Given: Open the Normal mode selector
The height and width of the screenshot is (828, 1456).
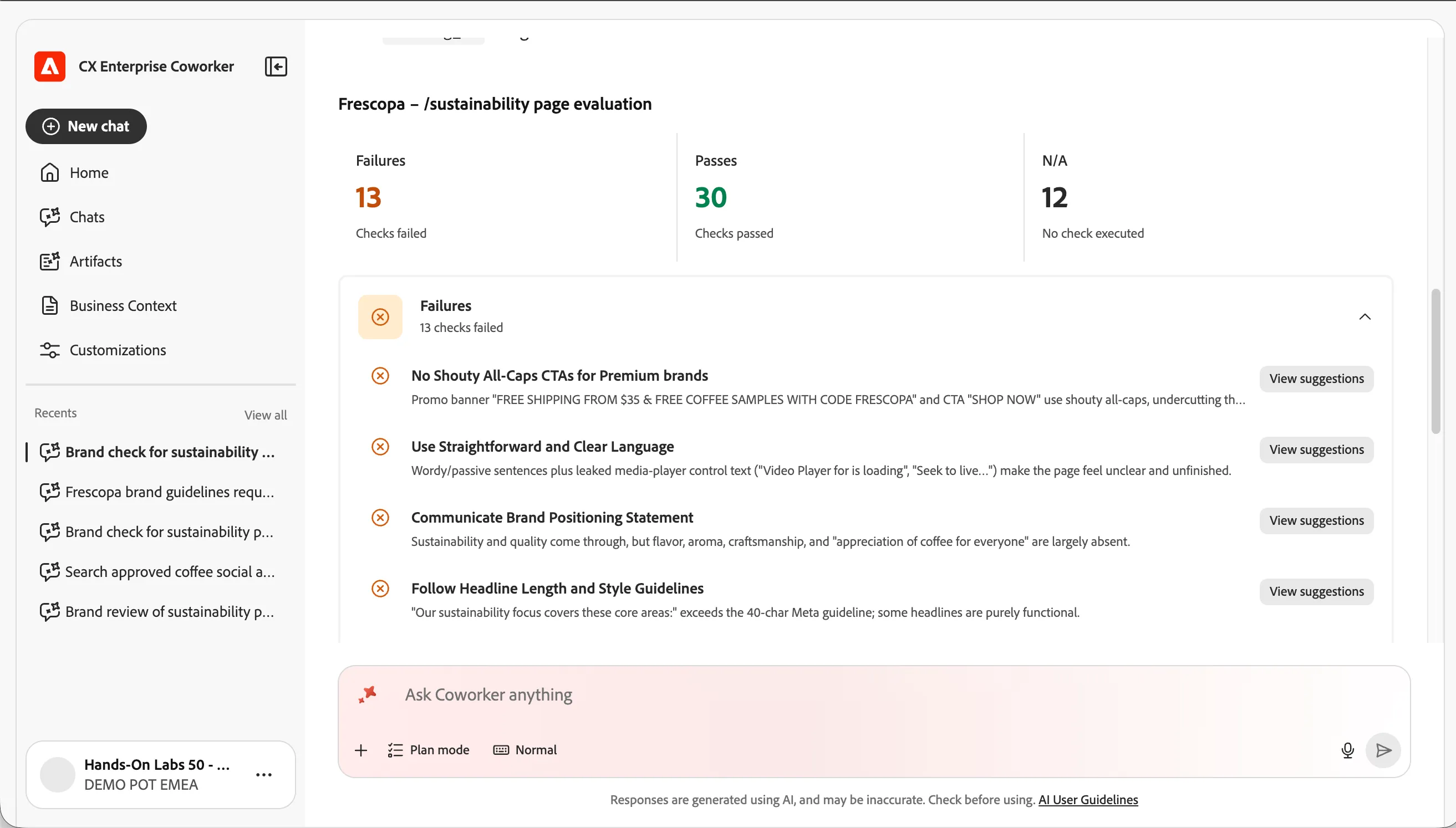Looking at the screenshot, I should [525, 750].
